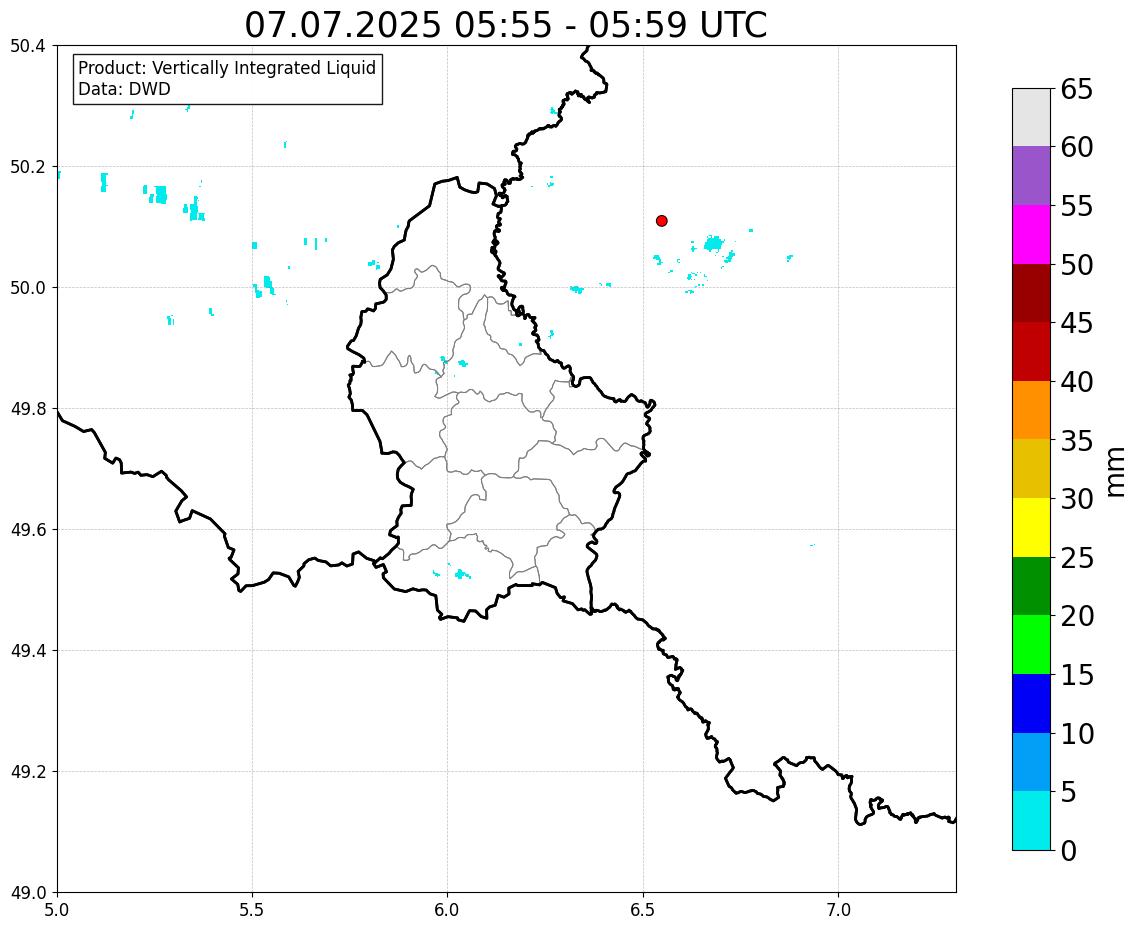Click the 50.0 latitude axis tick label
This screenshot has height=930, width=1138.
click(28, 287)
